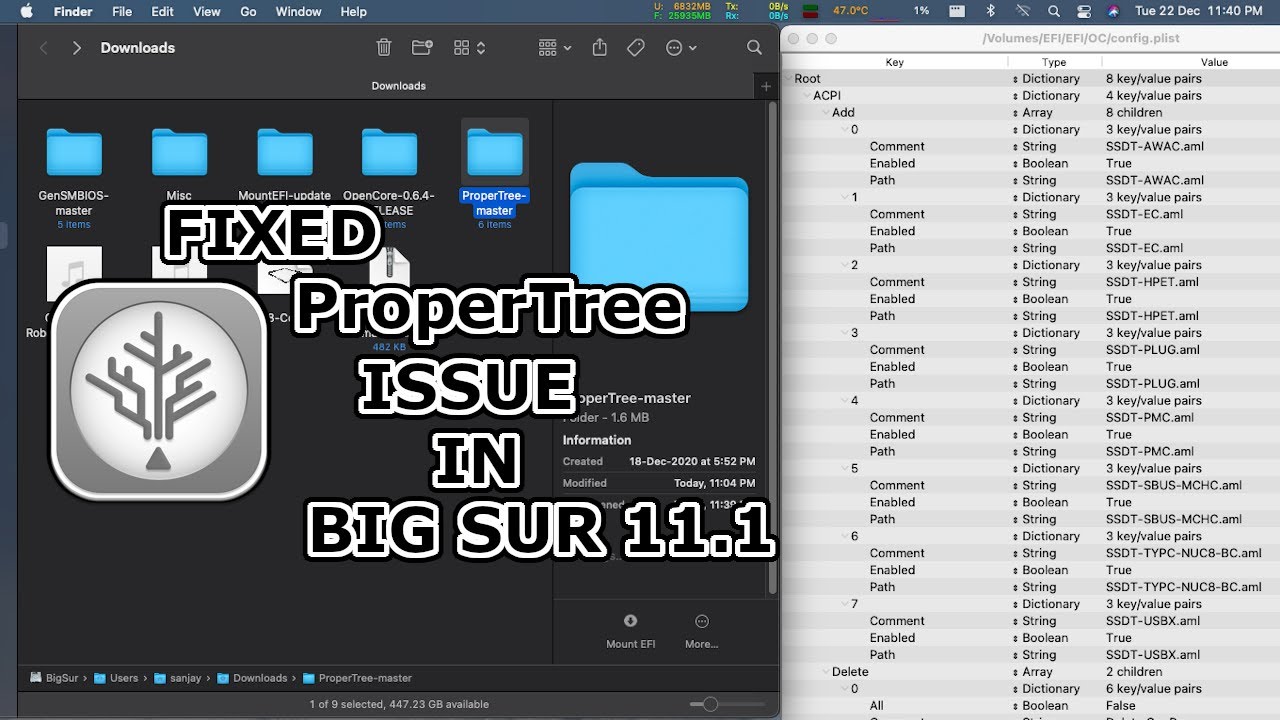Click the Edit Tags toolbar icon
Image resolution: width=1280 pixels, height=720 pixels.
tap(636, 47)
